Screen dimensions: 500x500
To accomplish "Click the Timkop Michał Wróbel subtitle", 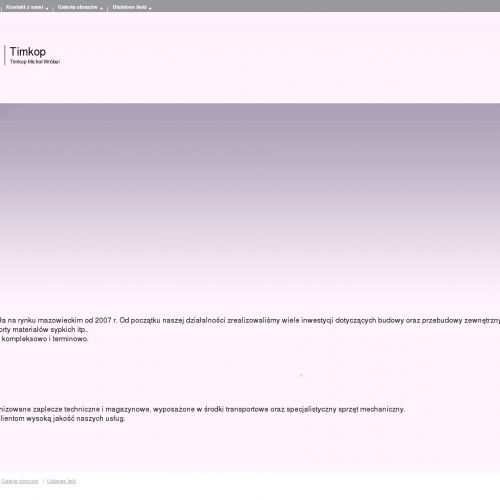I will (35, 62).
